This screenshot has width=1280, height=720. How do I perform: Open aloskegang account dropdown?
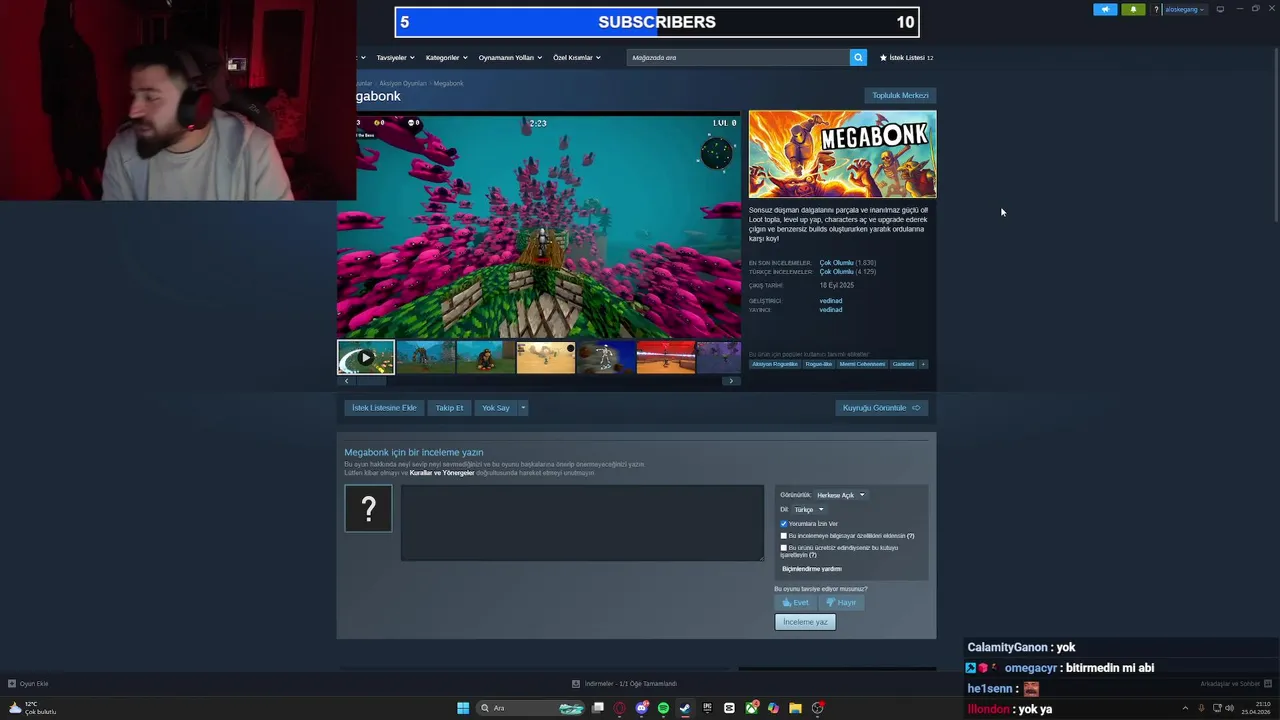[x=1185, y=9]
